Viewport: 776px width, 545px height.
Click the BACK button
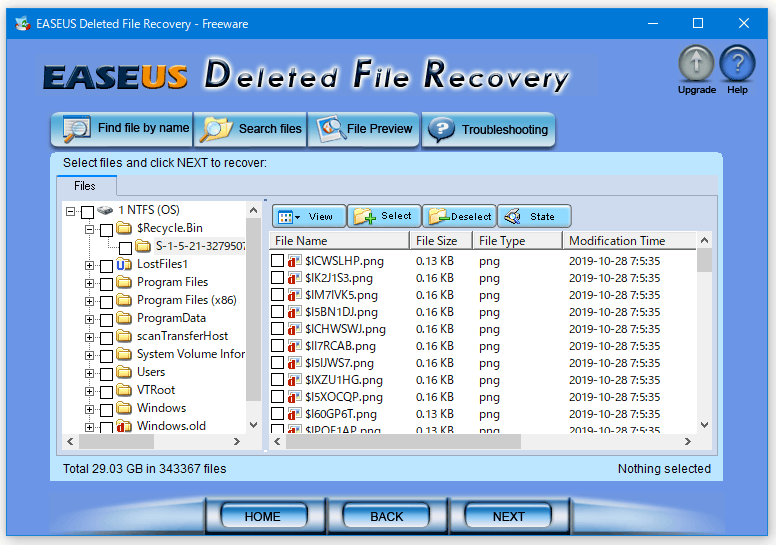tap(387, 516)
